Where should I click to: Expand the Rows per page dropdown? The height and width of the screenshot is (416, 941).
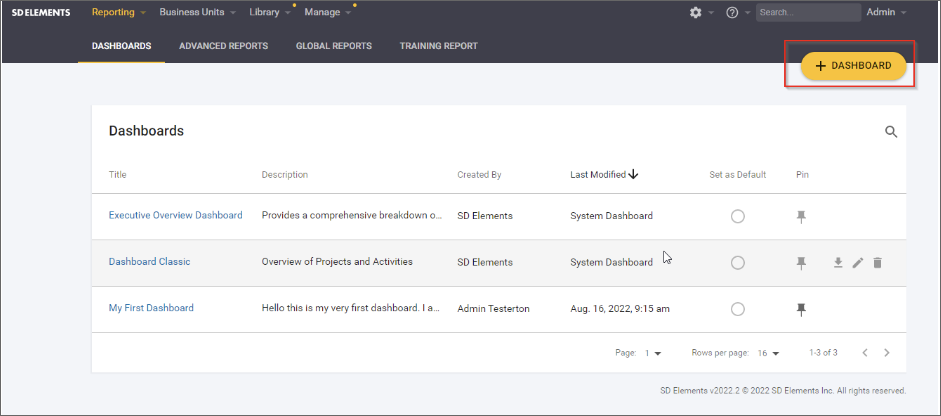tap(768, 353)
